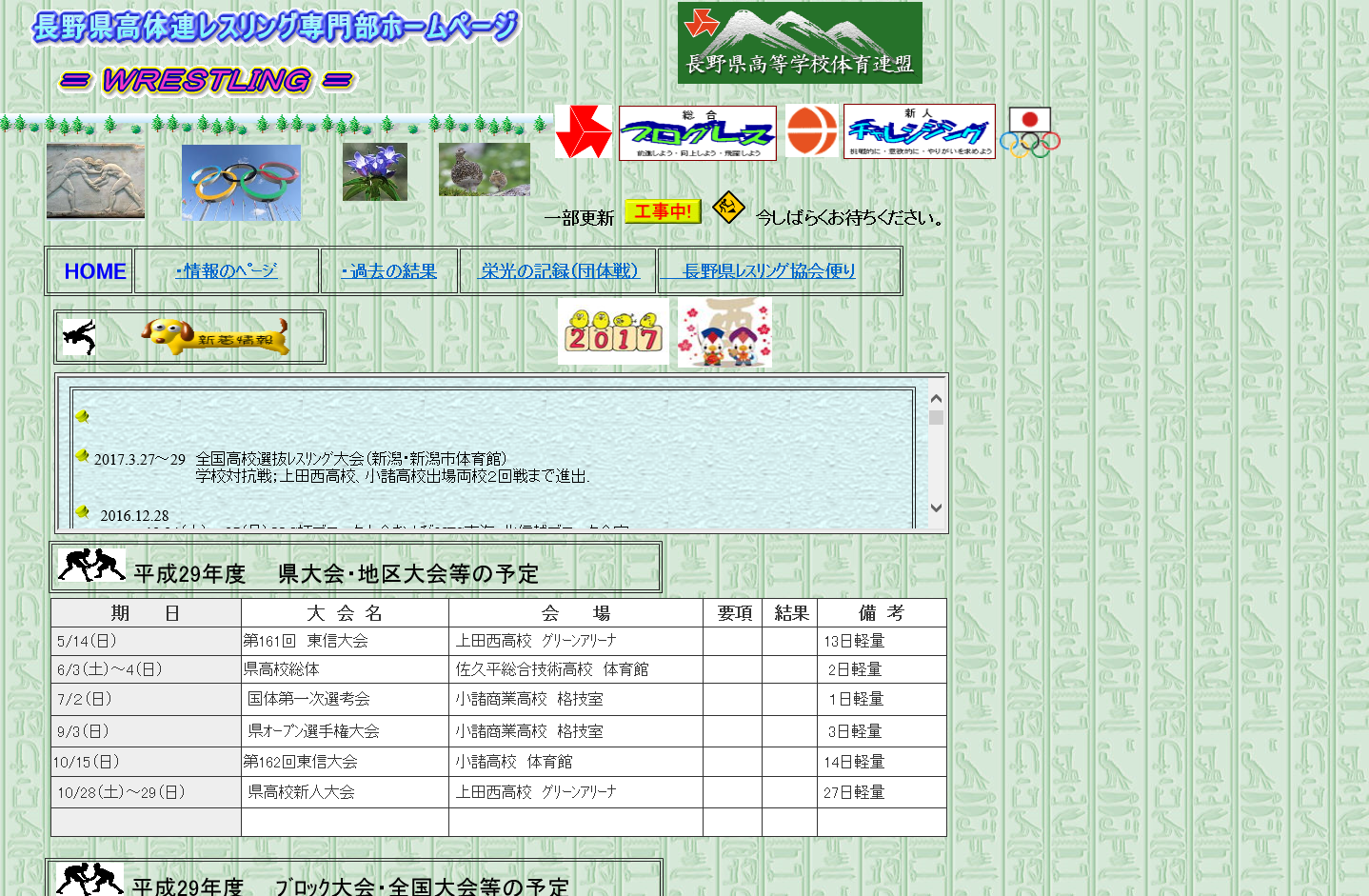The image size is (1369, 896).
Task: Open the green 総合 progress banner
Action: (x=697, y=133)
